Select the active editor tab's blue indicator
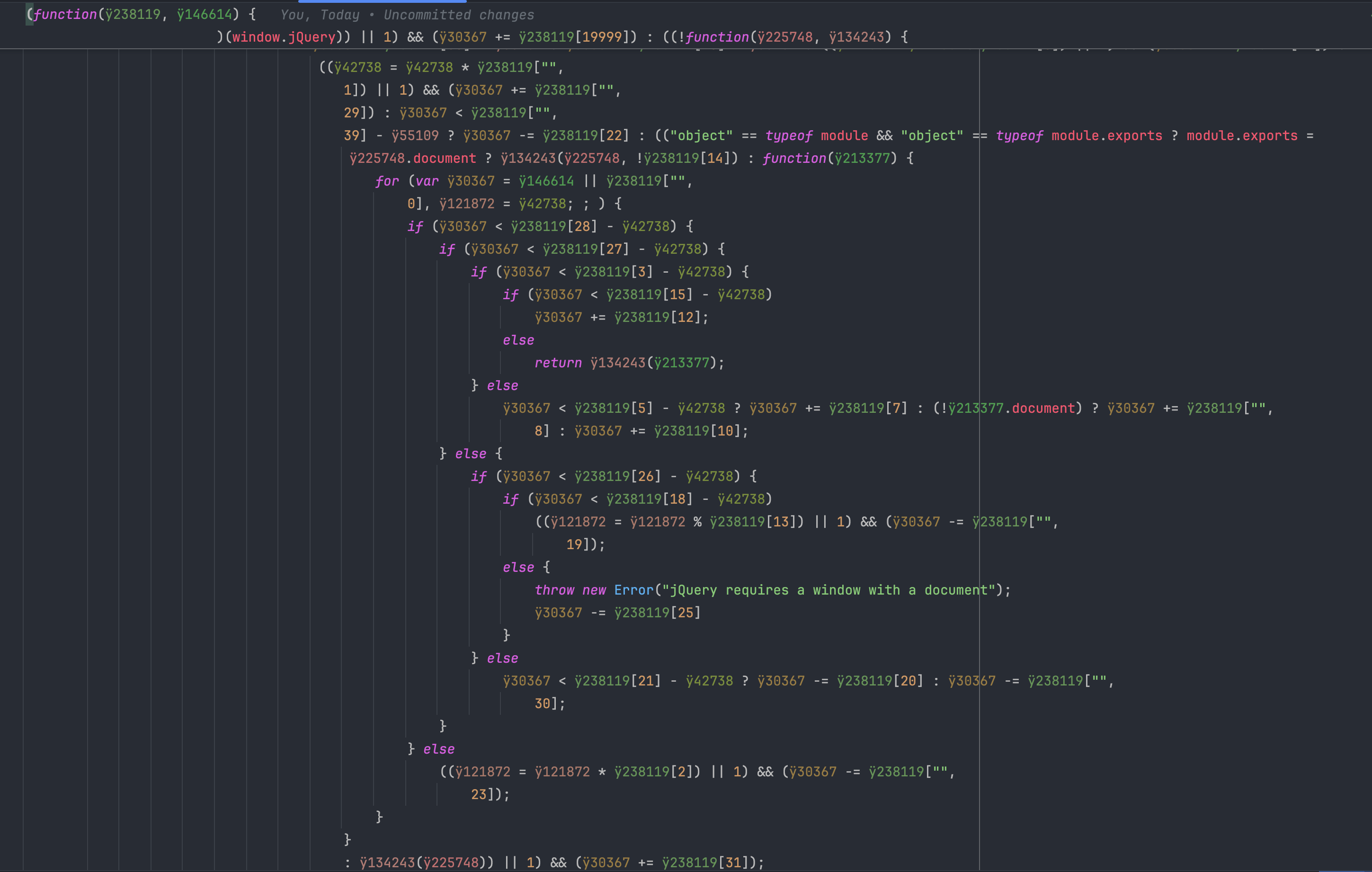The height and width of the screenshot is (872, 1372). click(x=382, y=2)
